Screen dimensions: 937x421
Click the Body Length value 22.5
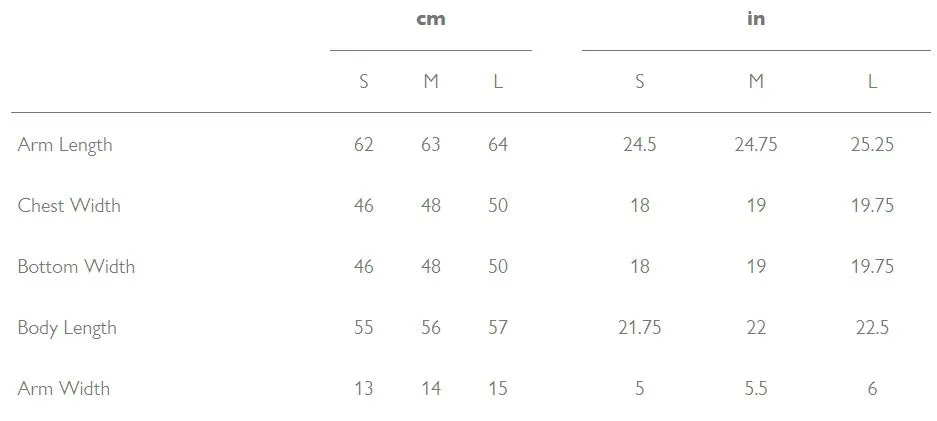coord(872,328)
